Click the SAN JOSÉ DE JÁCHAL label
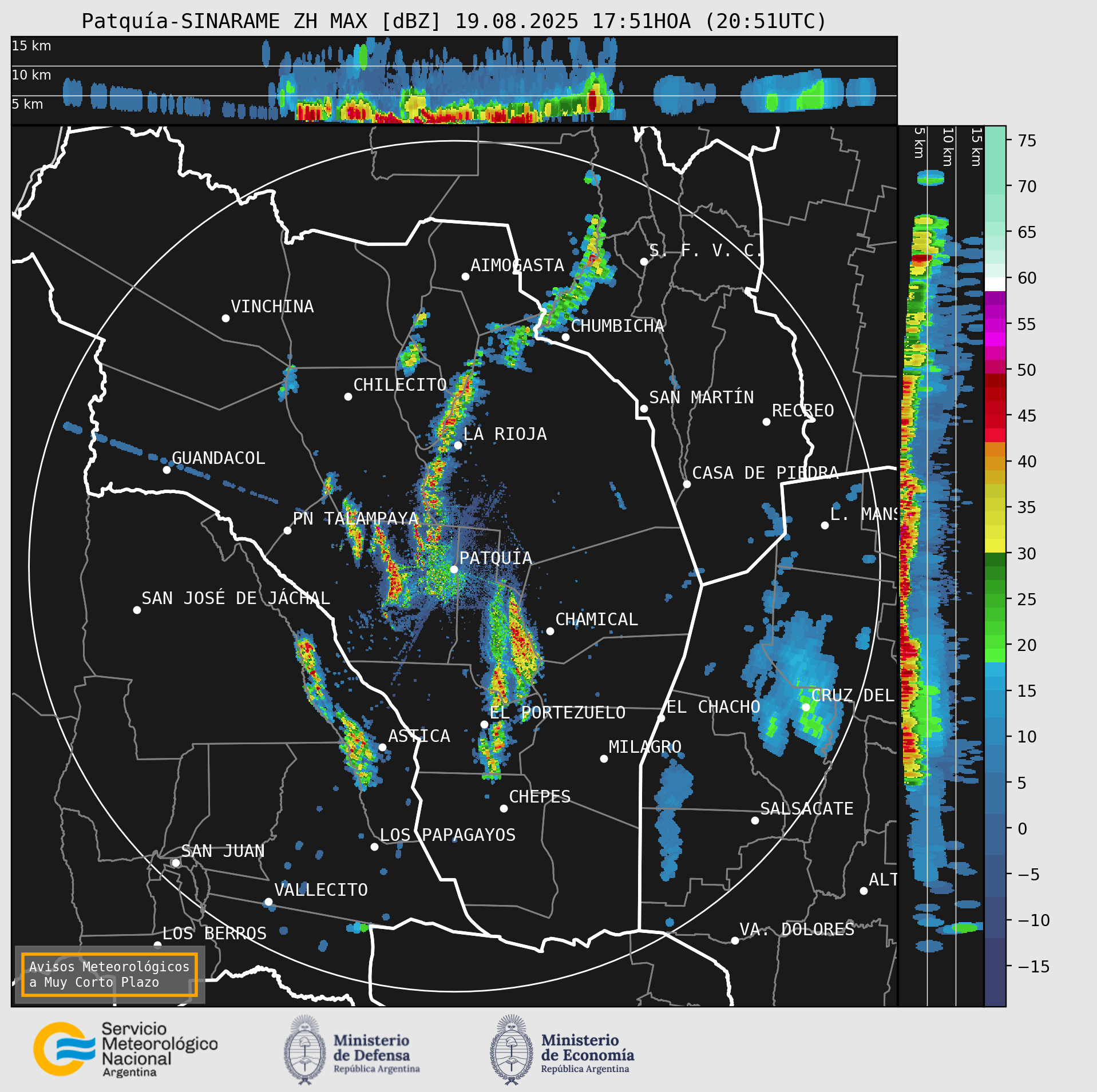 coord(236,598)
